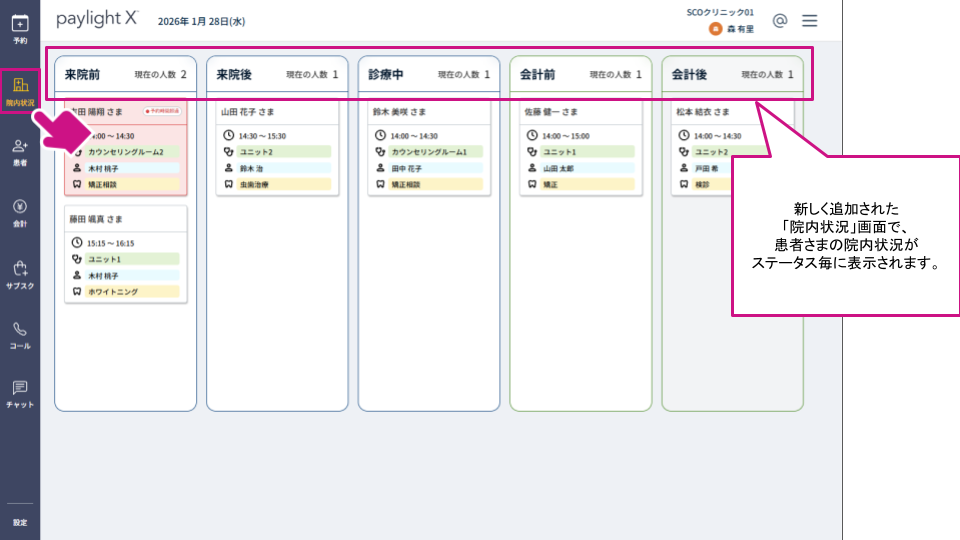Open 設定 (settings) at sidebar bottom
The image size is (960, 540).
coord(20,522)
